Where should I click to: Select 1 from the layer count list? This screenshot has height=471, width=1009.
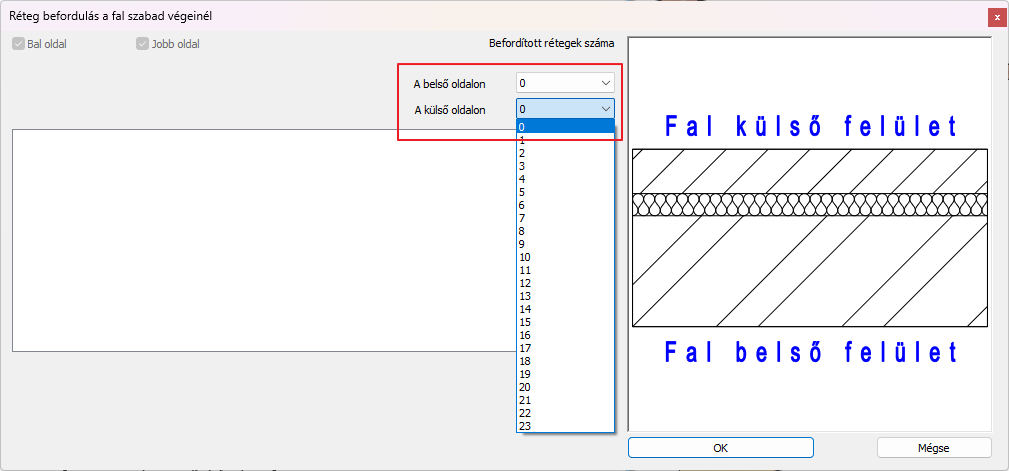click(564, 140)
